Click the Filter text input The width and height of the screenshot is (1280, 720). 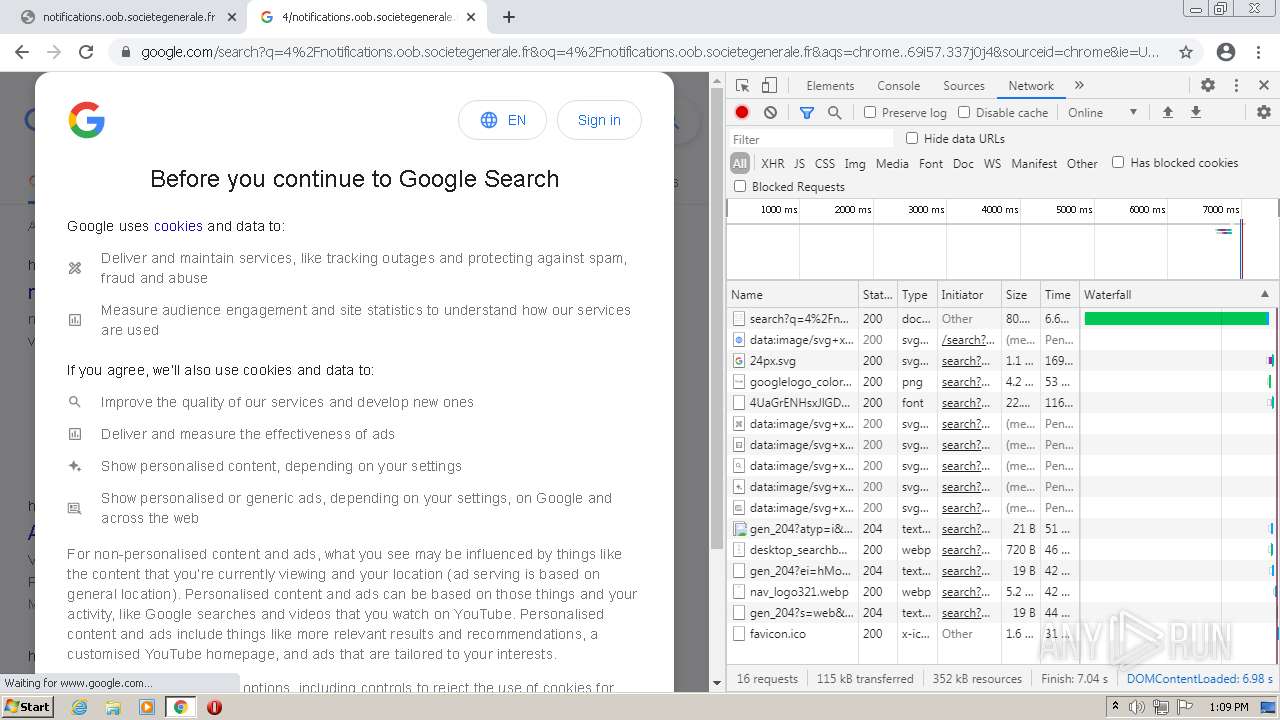[x=811, y=139]
